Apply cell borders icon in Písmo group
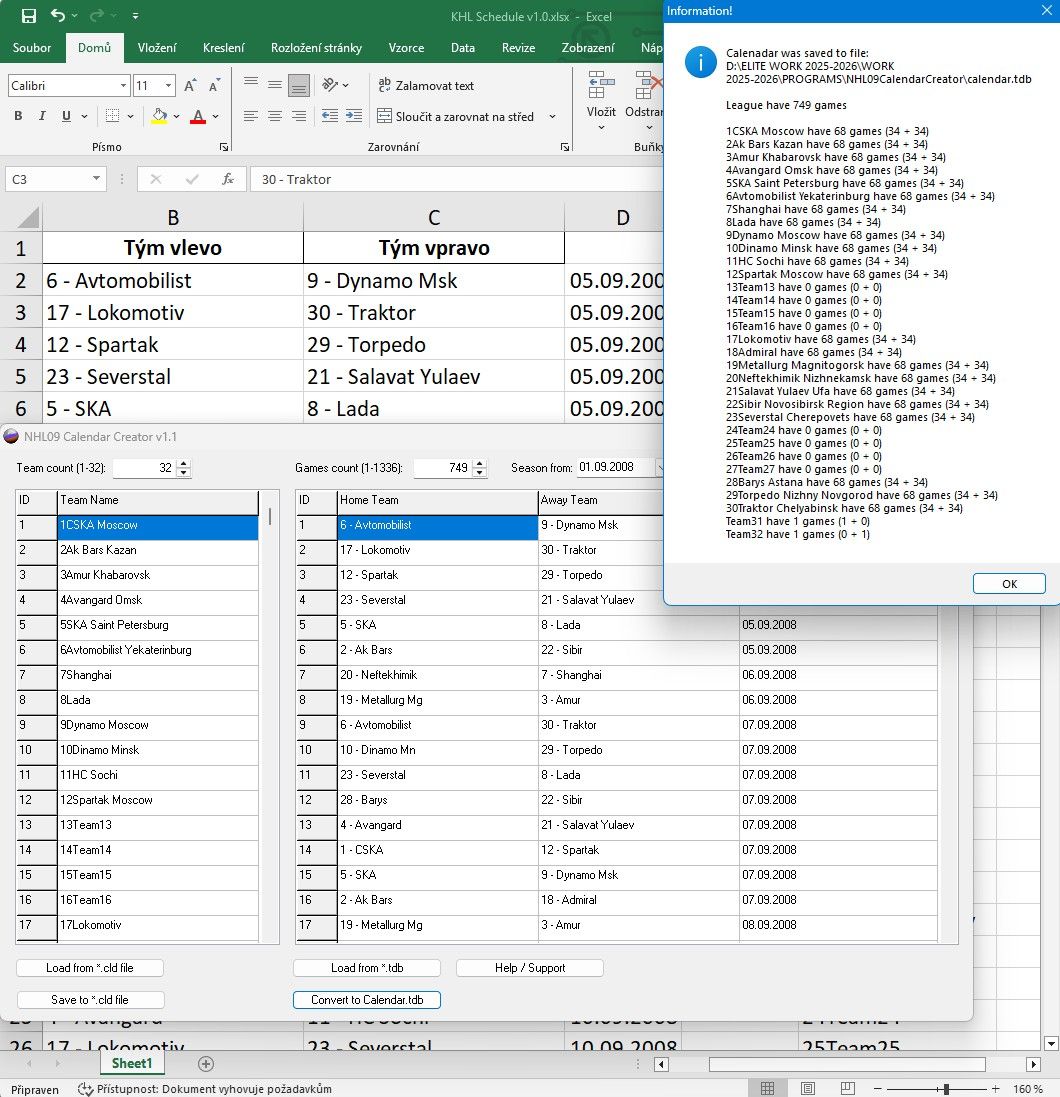Viewport: 1060px width, 1097px height. (112, 116)
